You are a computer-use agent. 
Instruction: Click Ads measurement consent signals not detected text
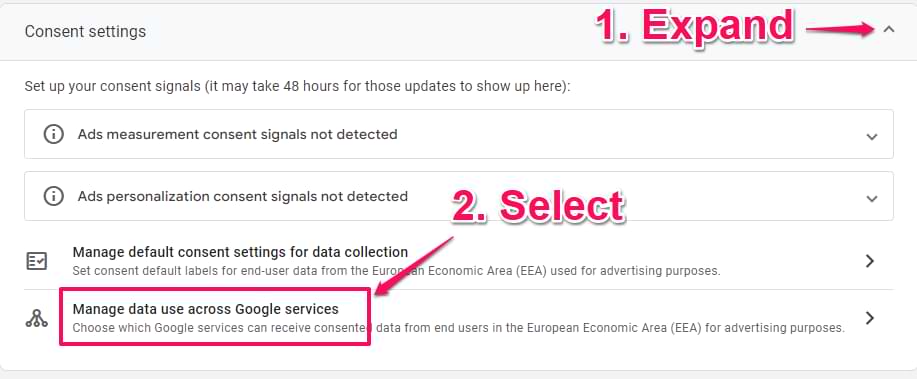(237, 135)
